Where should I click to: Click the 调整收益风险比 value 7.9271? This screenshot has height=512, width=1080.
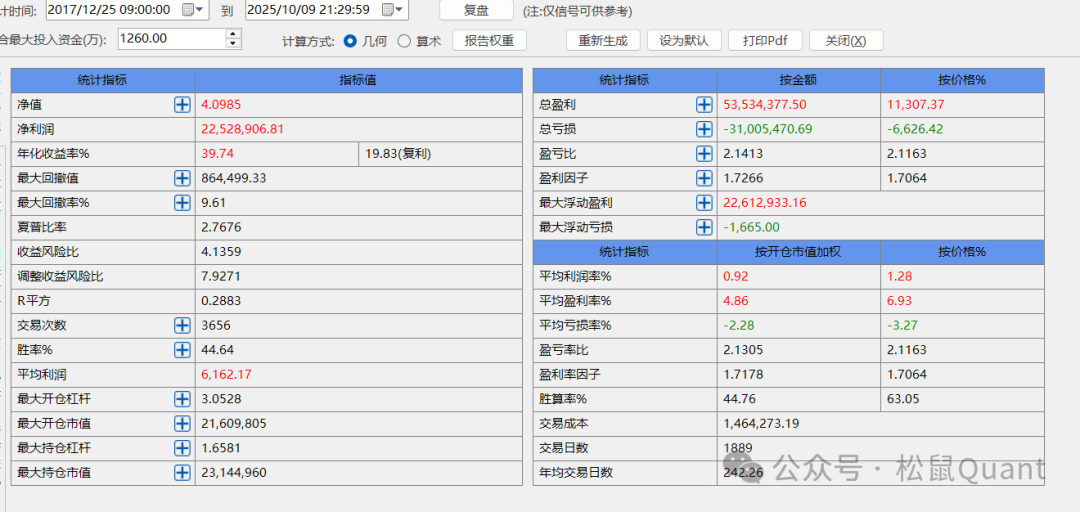pyautogui.click(x=221, y=276)
